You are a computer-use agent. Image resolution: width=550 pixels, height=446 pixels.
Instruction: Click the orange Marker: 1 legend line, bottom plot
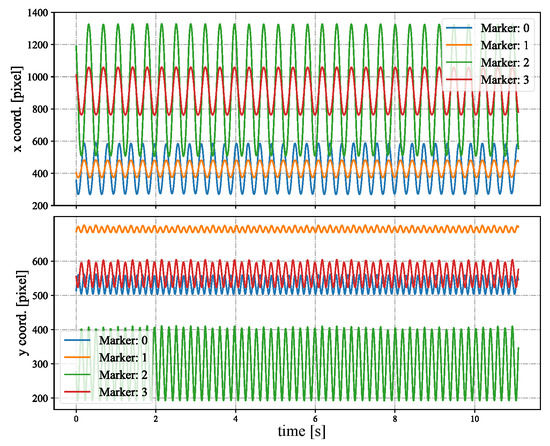click(x=78, y=357)
